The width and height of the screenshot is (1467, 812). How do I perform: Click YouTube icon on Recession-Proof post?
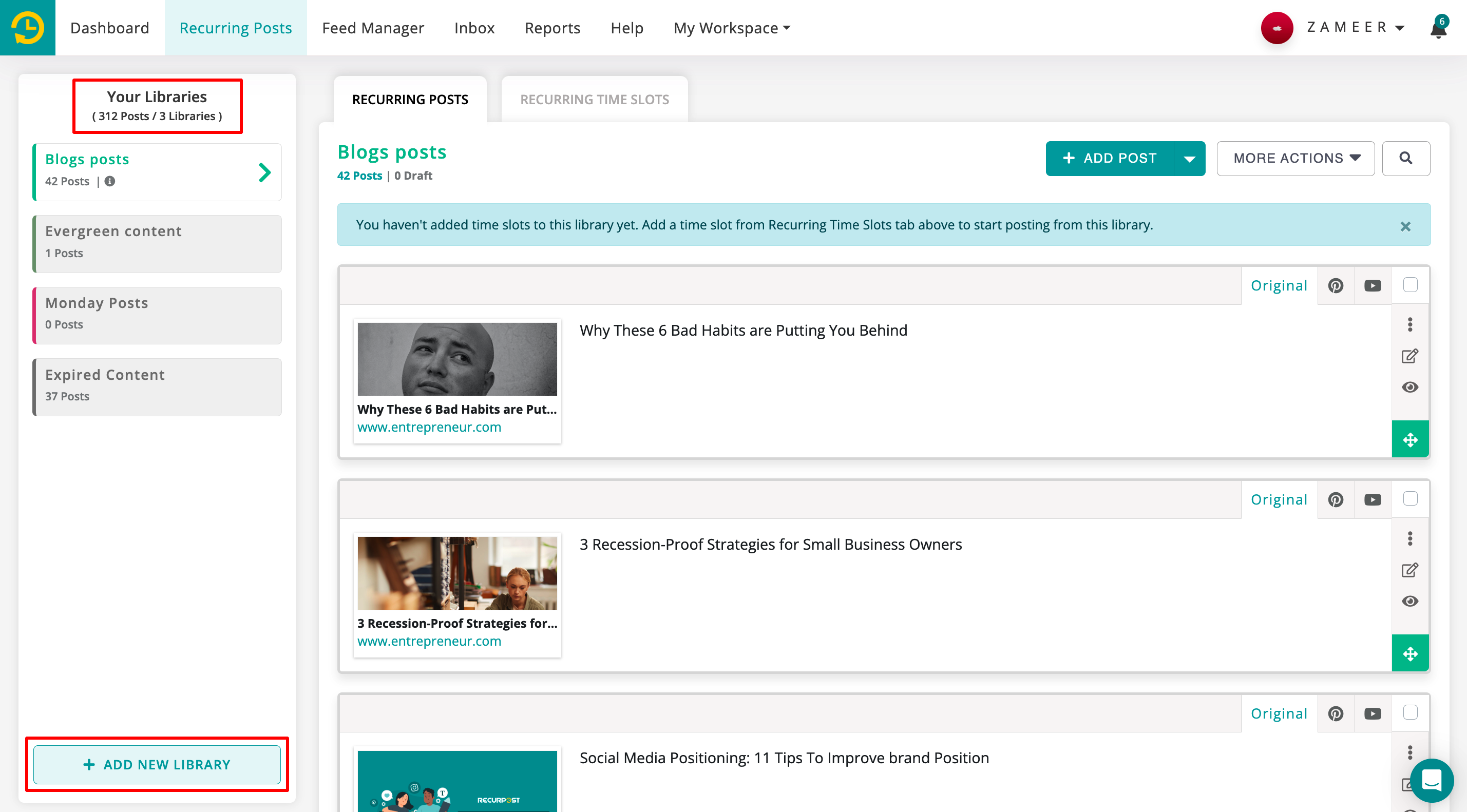tap(1373, 499)
